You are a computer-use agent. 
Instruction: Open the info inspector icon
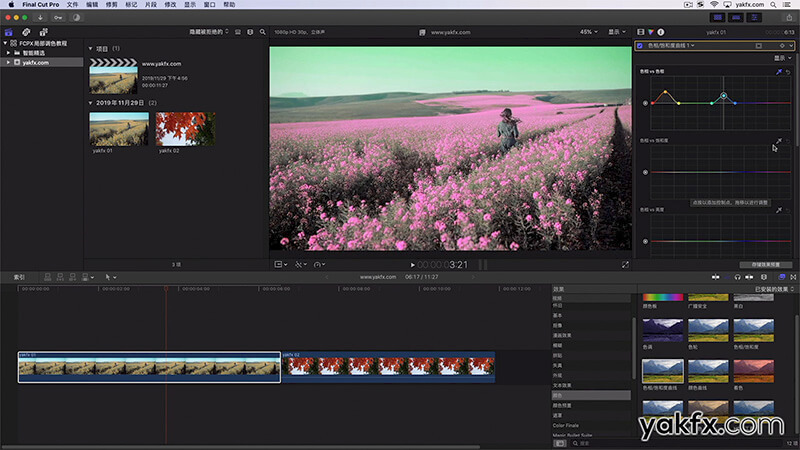tap(661, 32)
